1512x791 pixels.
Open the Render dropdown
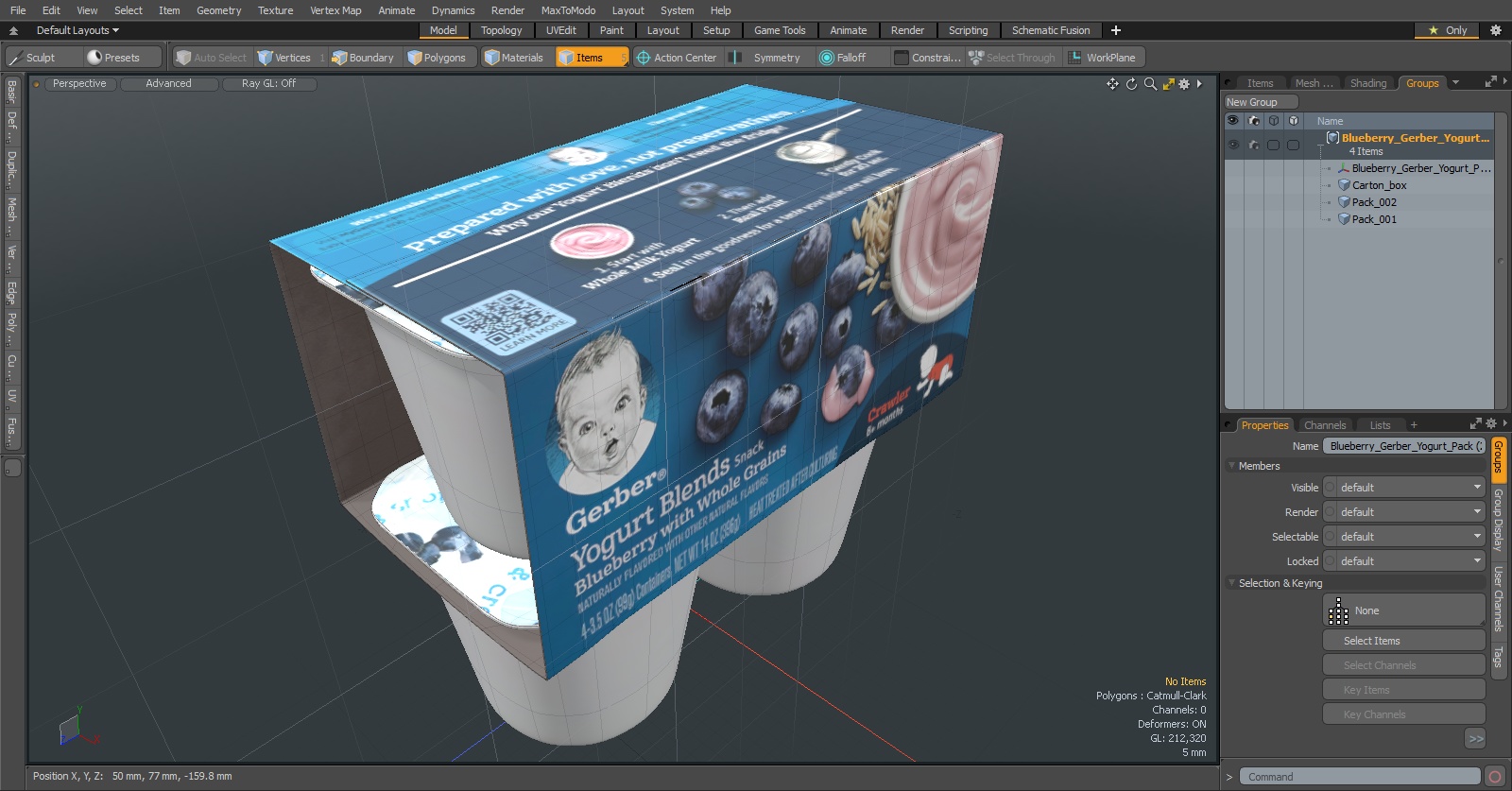coord(1411,512)
